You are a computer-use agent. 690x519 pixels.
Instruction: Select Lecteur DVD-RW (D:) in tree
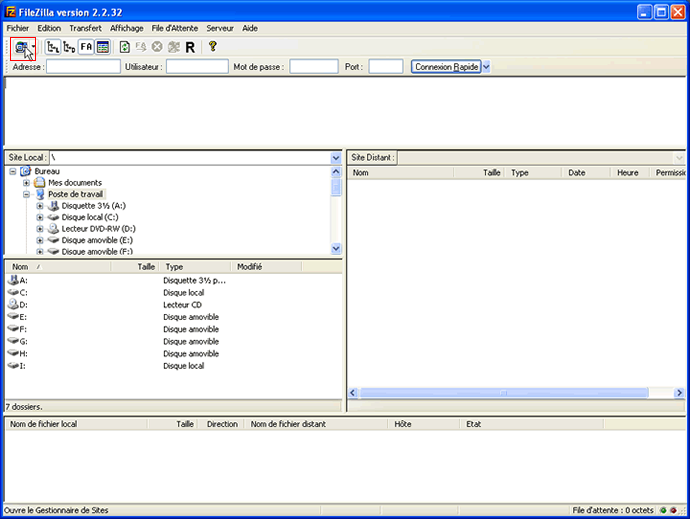tap(99, 228)
